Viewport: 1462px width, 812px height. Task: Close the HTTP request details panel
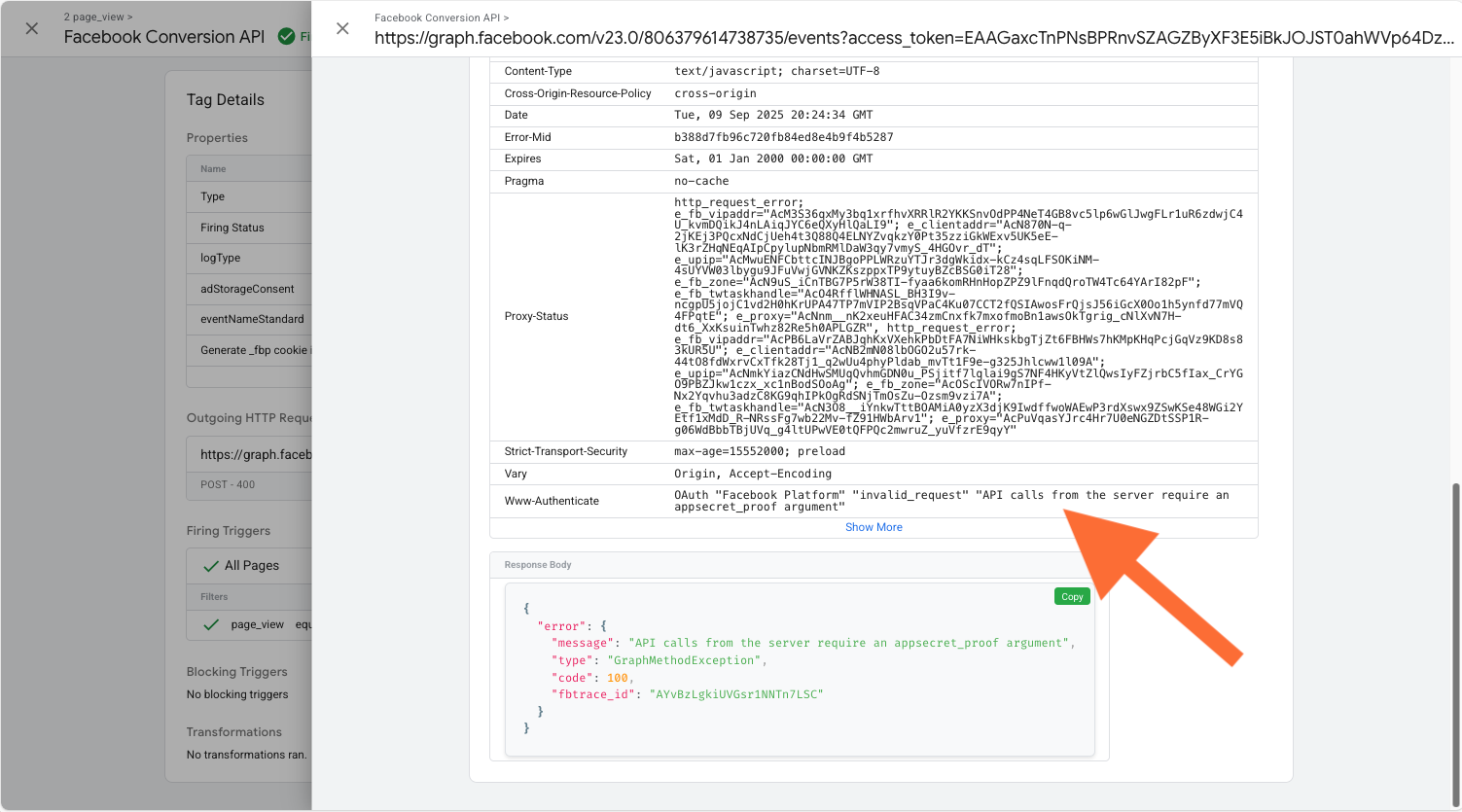(x=342, y=28)
